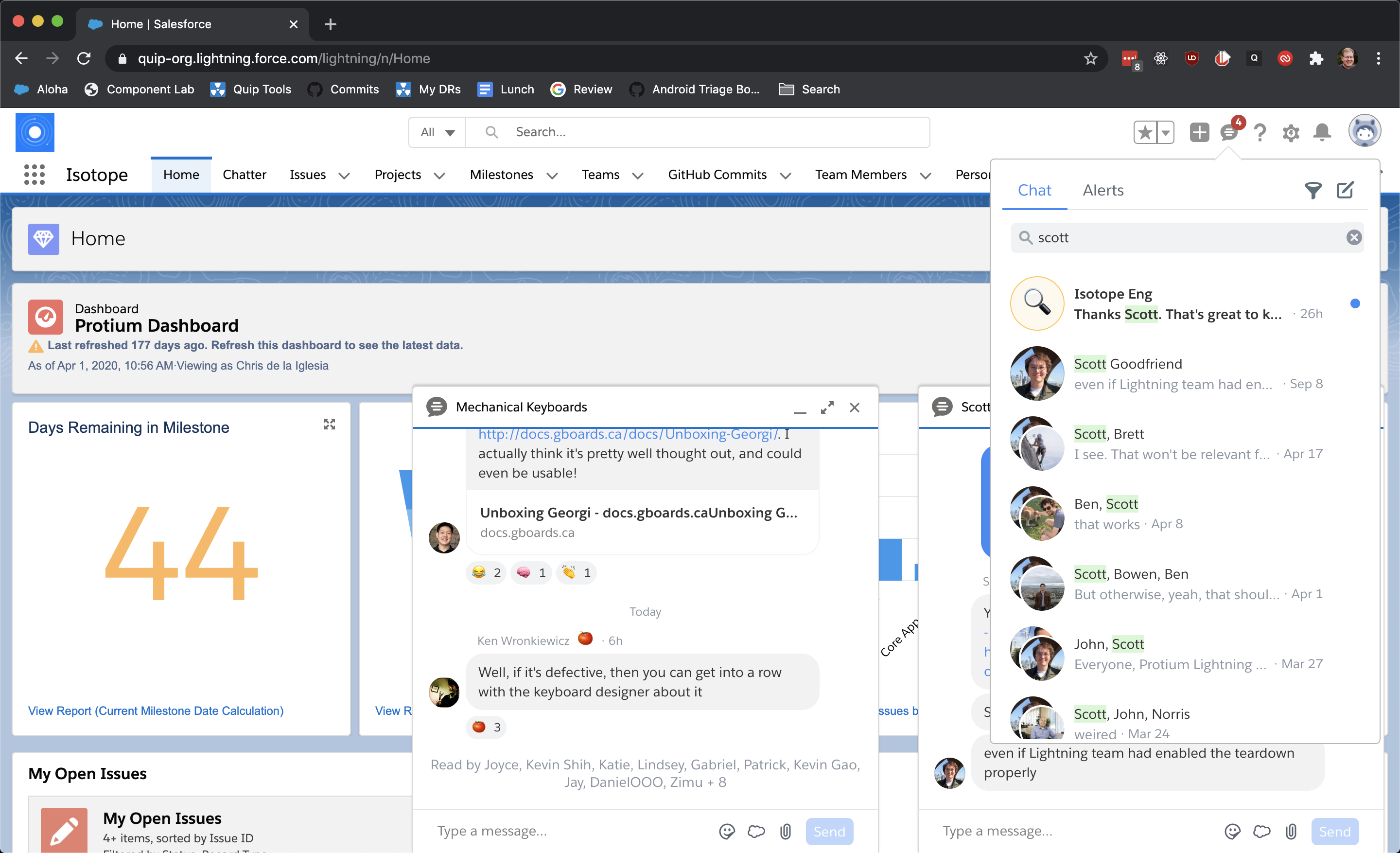Image resolution: width=1400 pixels, height=853 pixels.
Task: Open the Help question mark icon
Action: [x=1260, y=132]
